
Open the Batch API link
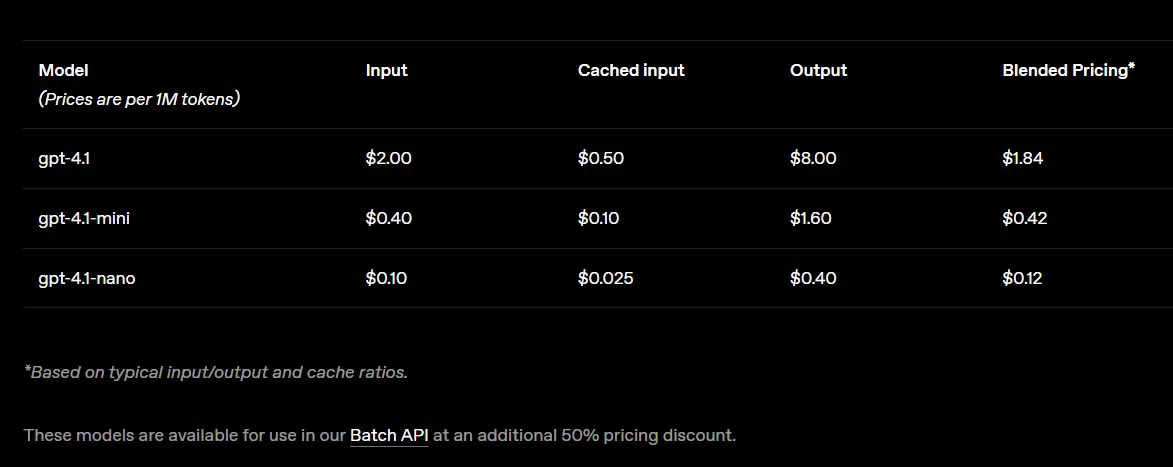(388, 435)
